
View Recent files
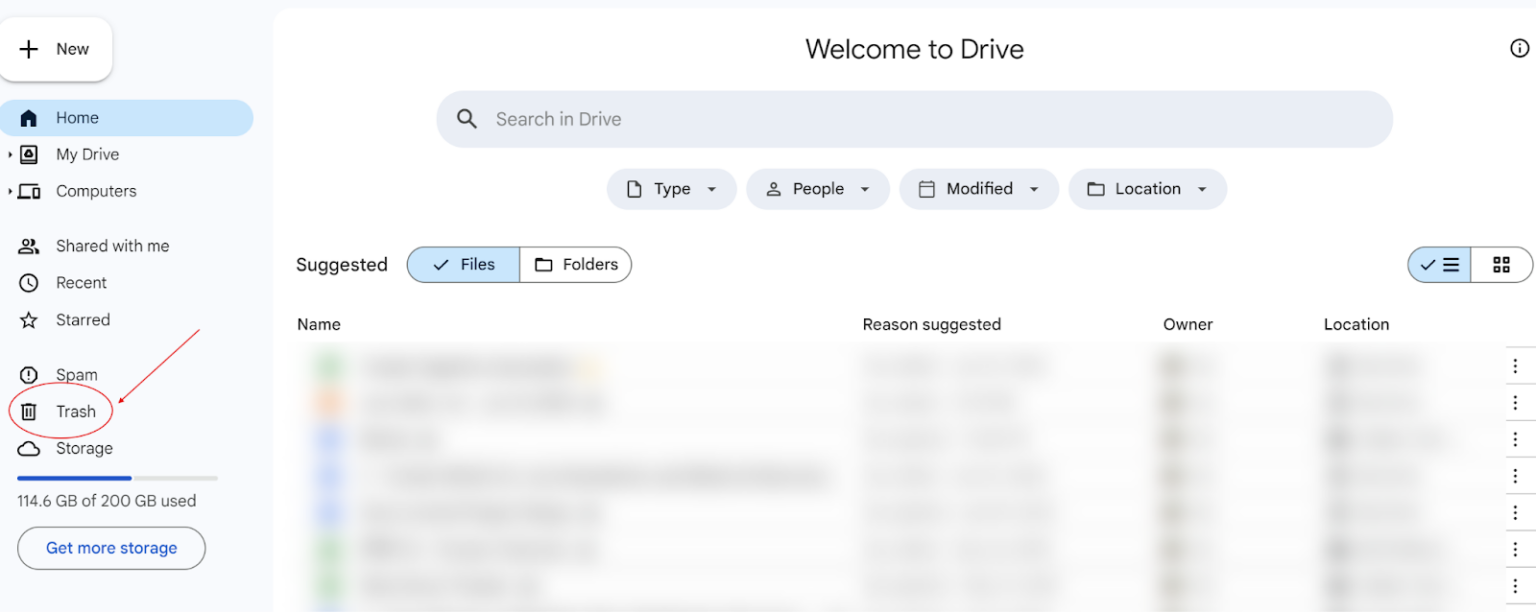(x=80, y=282)
